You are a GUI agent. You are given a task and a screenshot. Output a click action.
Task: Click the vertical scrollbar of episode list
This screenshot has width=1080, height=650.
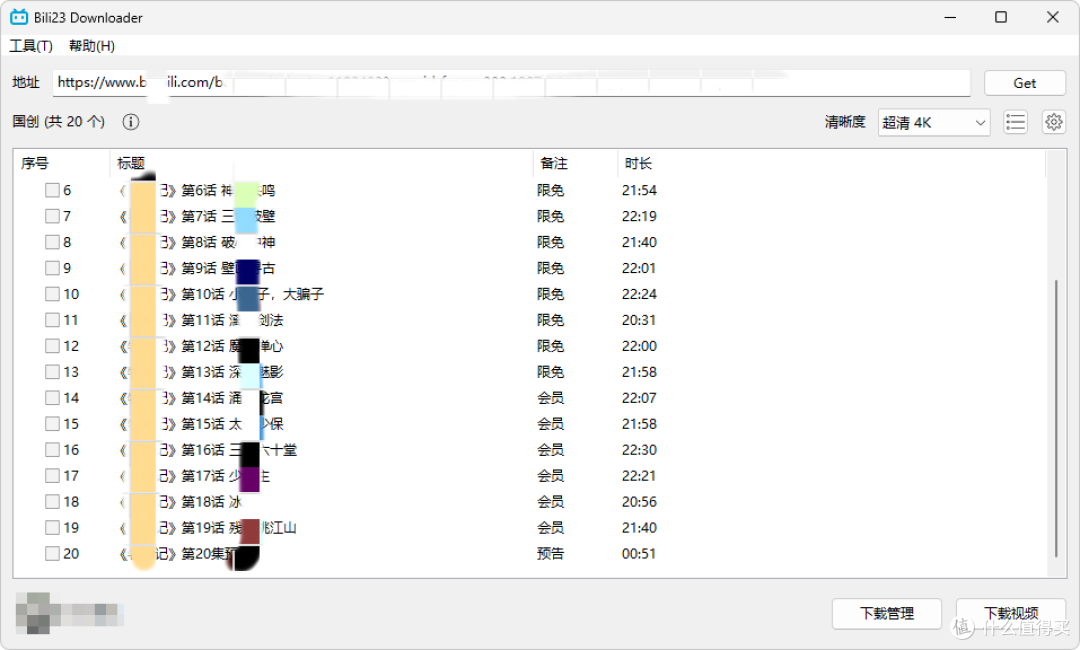point(1055,419)
